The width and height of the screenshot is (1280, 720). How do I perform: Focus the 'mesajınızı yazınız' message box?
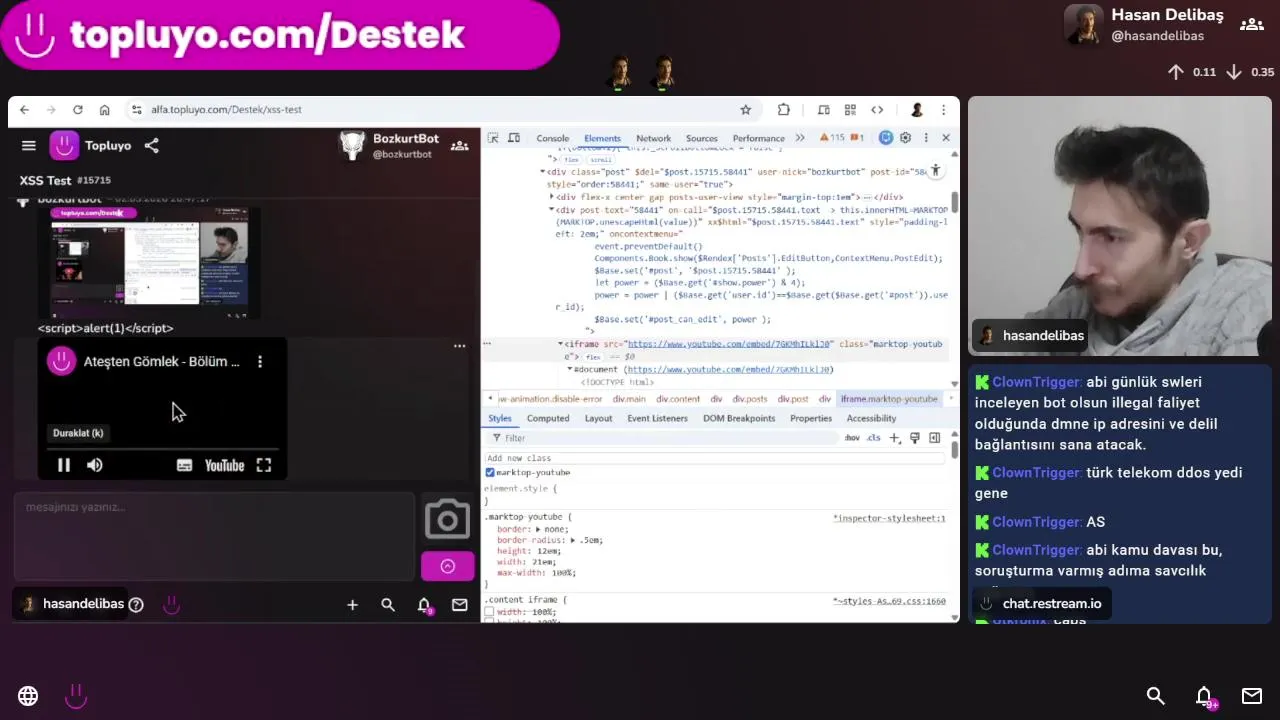[214, 536]
